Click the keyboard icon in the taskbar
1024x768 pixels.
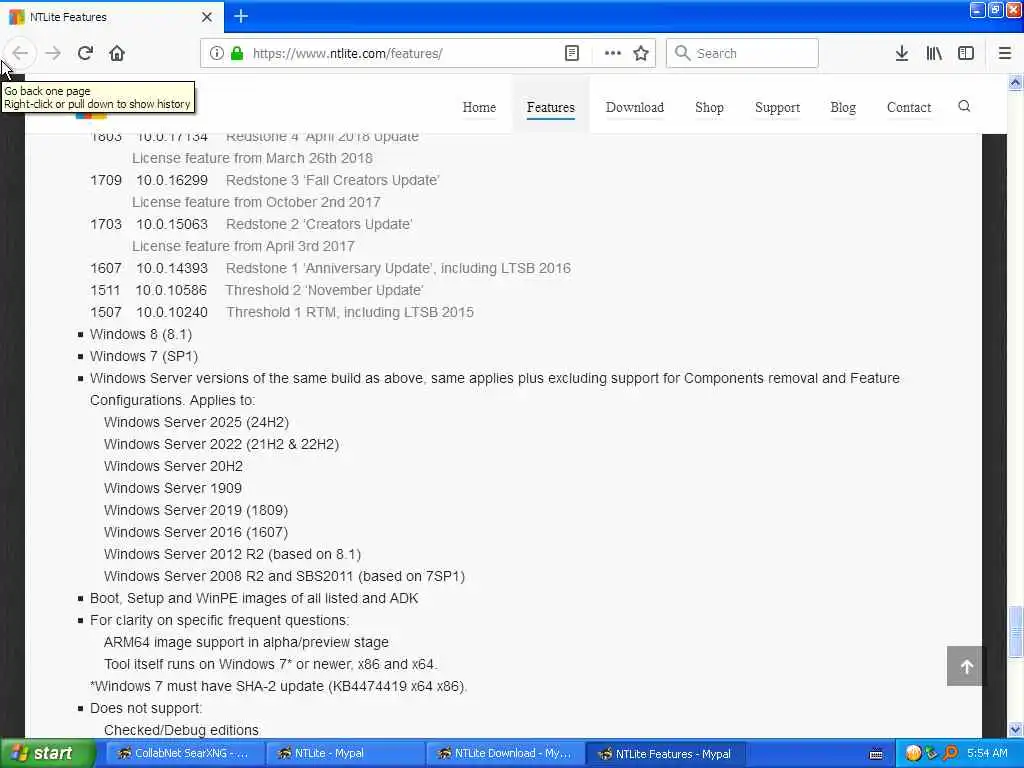[x=876, y=754]
